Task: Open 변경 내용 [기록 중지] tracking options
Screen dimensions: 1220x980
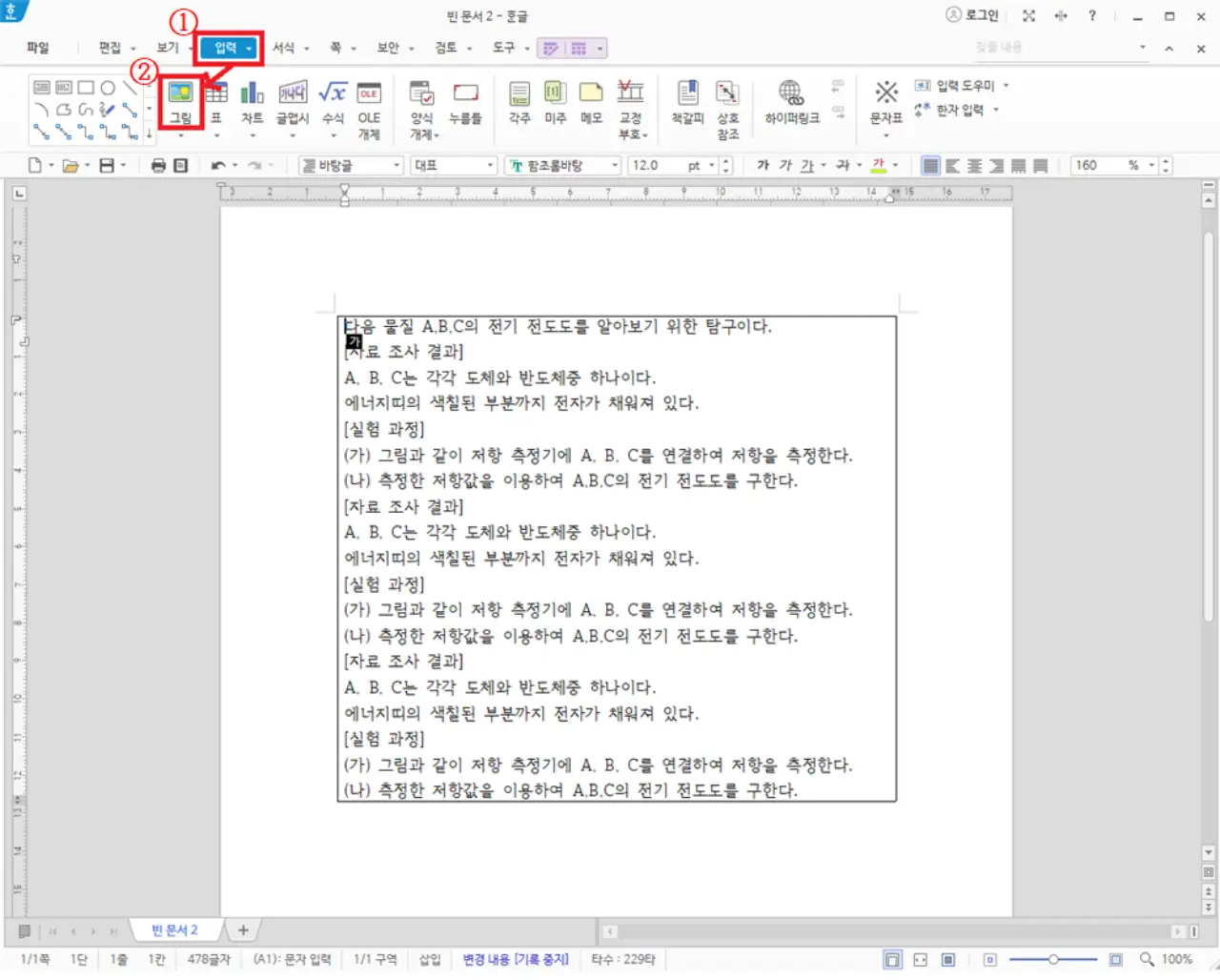Action: (515, 959)
